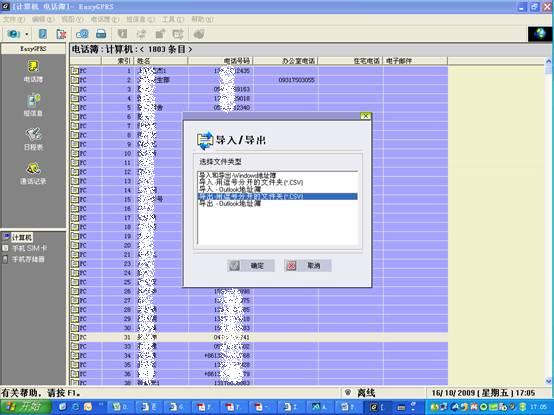Click the blue mobile phone toolbar icon
This screenshot has height=415, width=554.
click(x=42, y=34)
